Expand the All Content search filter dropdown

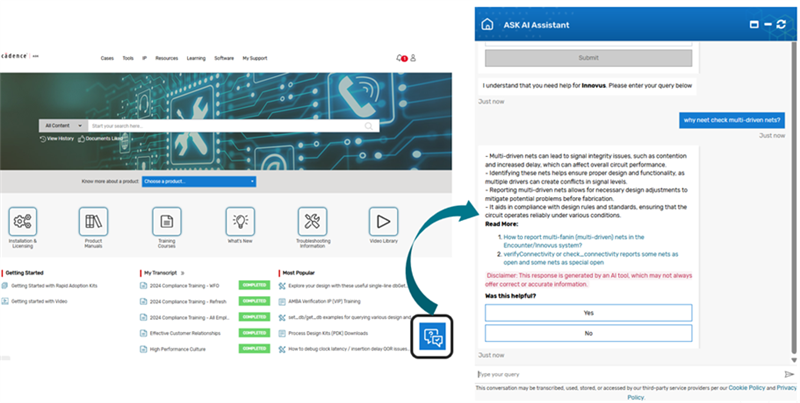pyautogui.click(x=63, y=126)
